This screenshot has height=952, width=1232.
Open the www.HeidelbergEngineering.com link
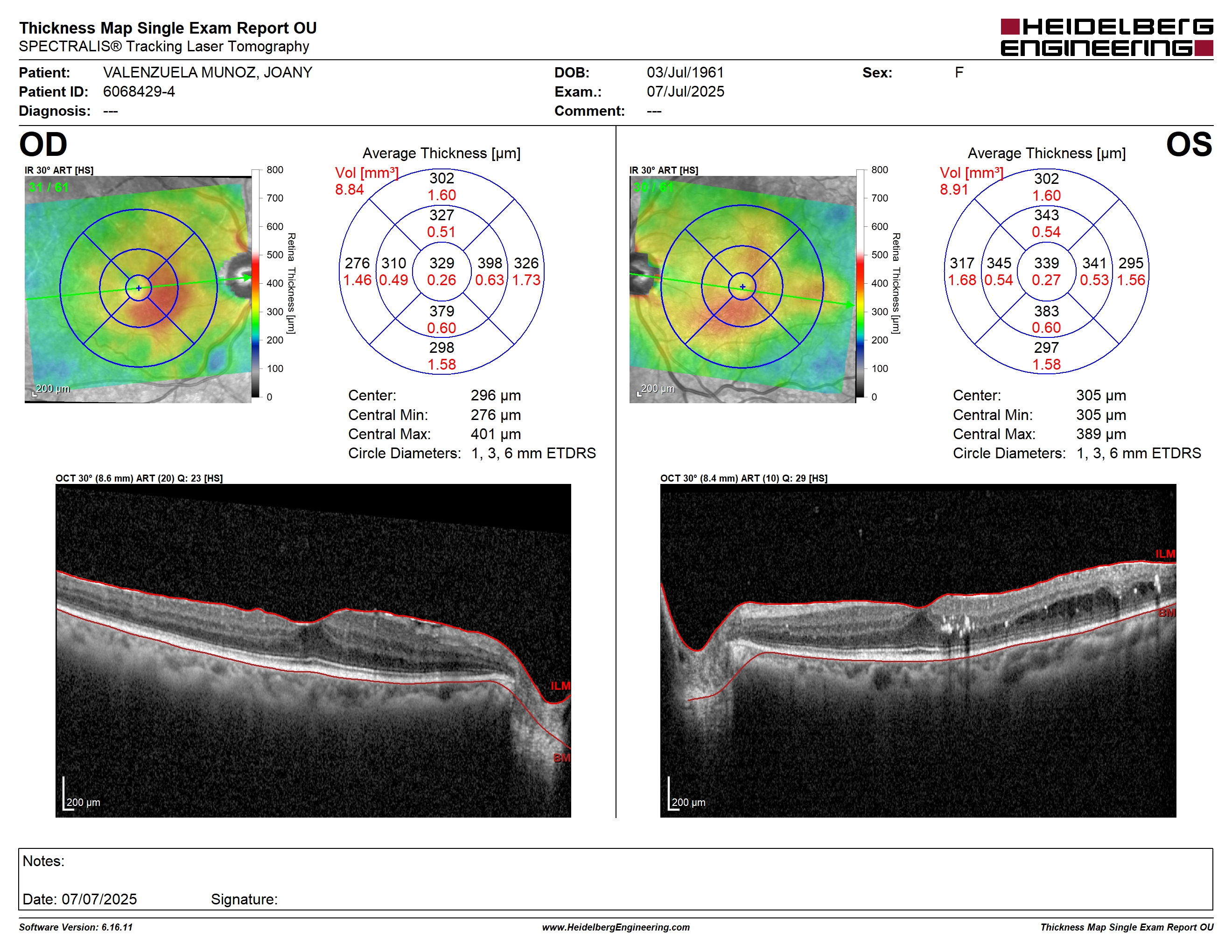[x=616, y=927]
